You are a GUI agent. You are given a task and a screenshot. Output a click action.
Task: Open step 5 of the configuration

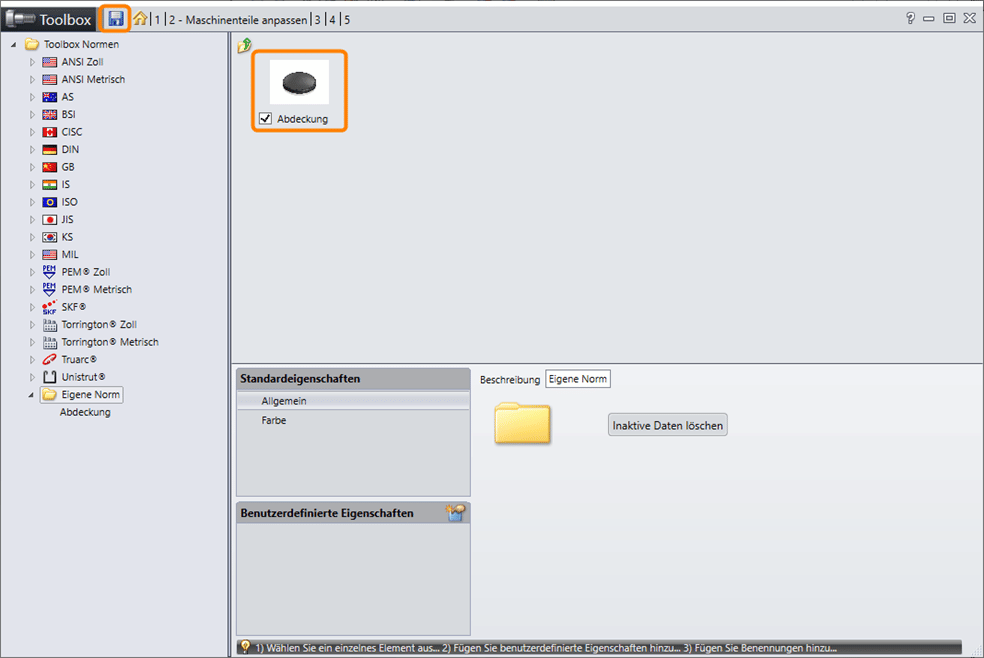click(346, 19)
